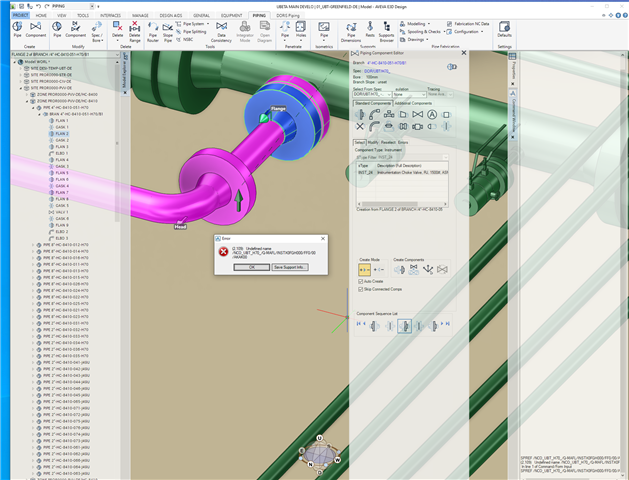Select the Slope Pipe tool

click(168, 32)
